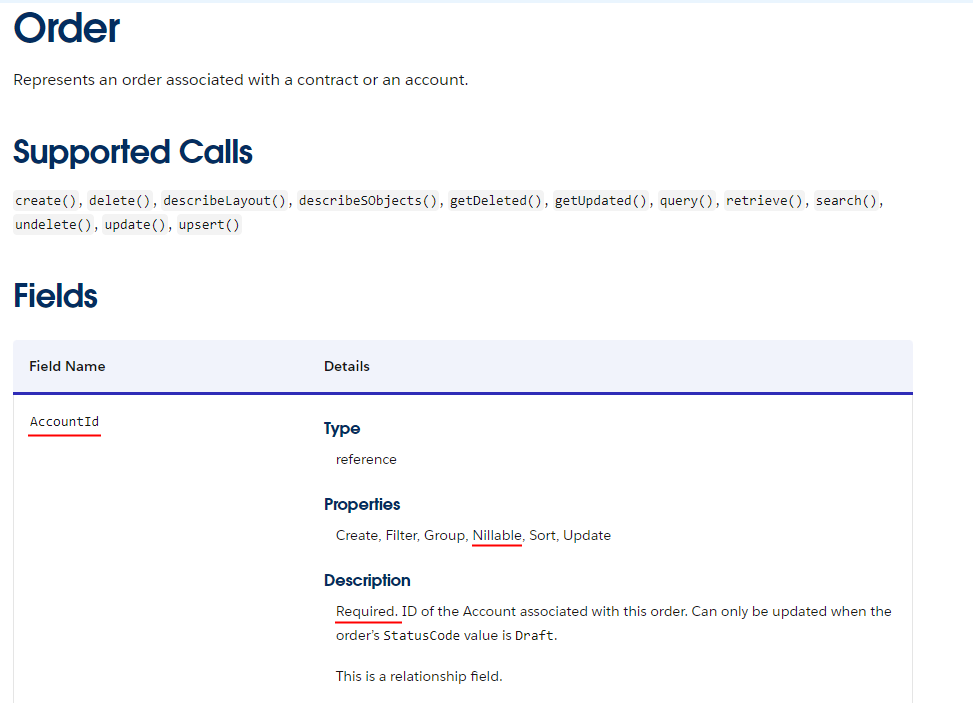Click the search() call
Screen dimensions: 973x703
(846, 200)
